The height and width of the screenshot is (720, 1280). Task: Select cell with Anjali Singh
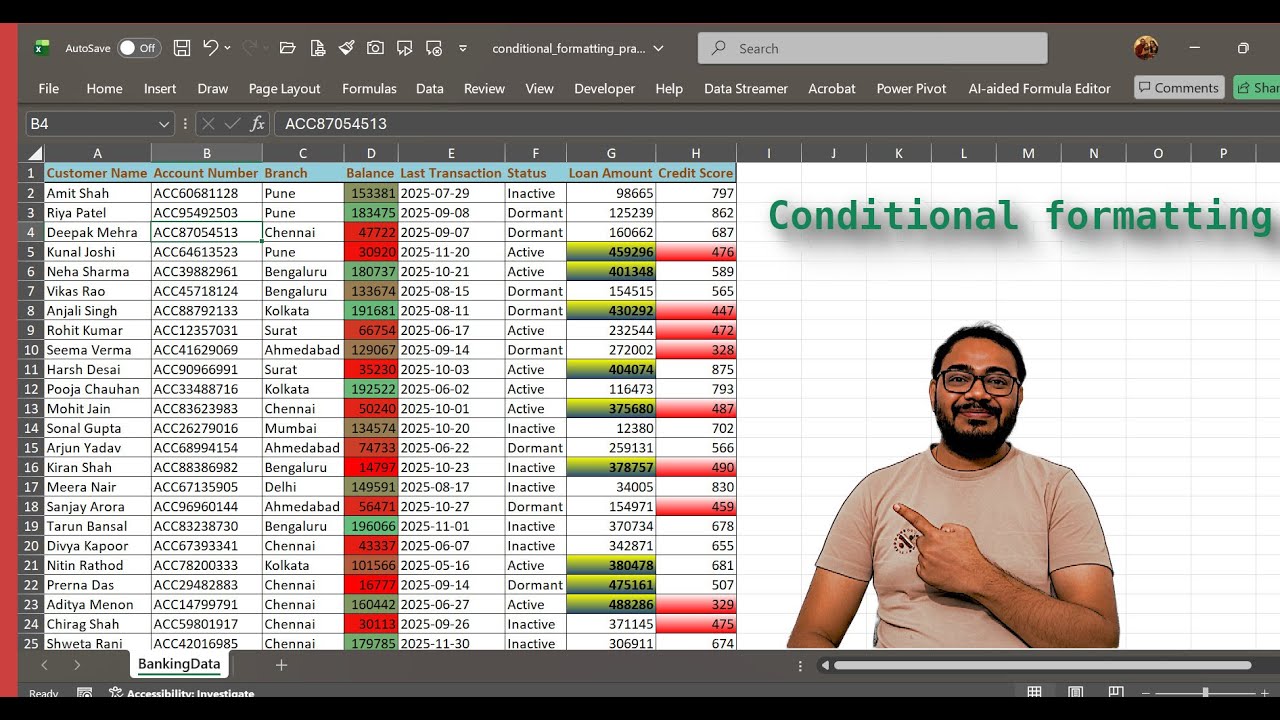pos(97,311)
